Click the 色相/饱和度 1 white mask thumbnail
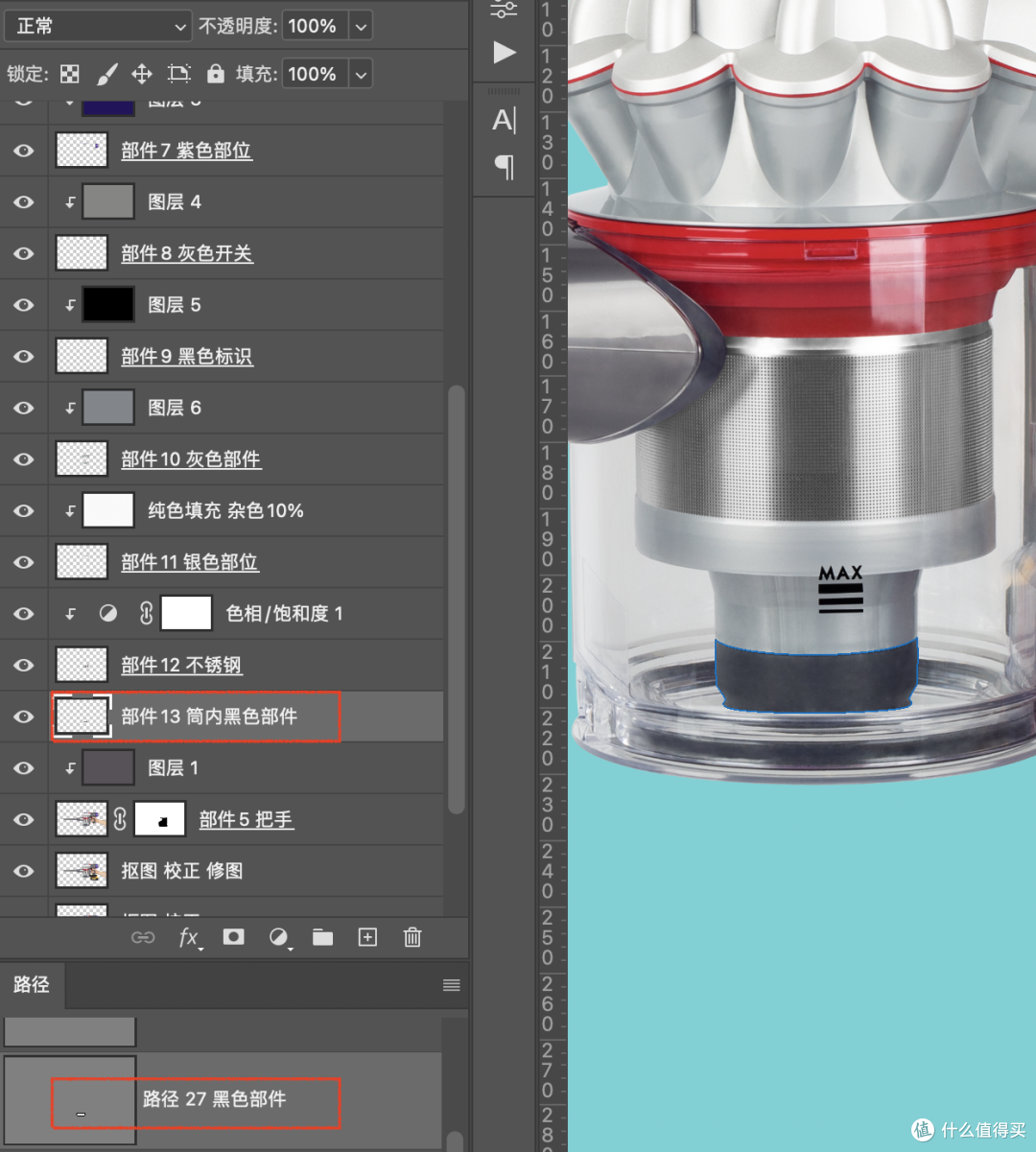 (186, 613)
